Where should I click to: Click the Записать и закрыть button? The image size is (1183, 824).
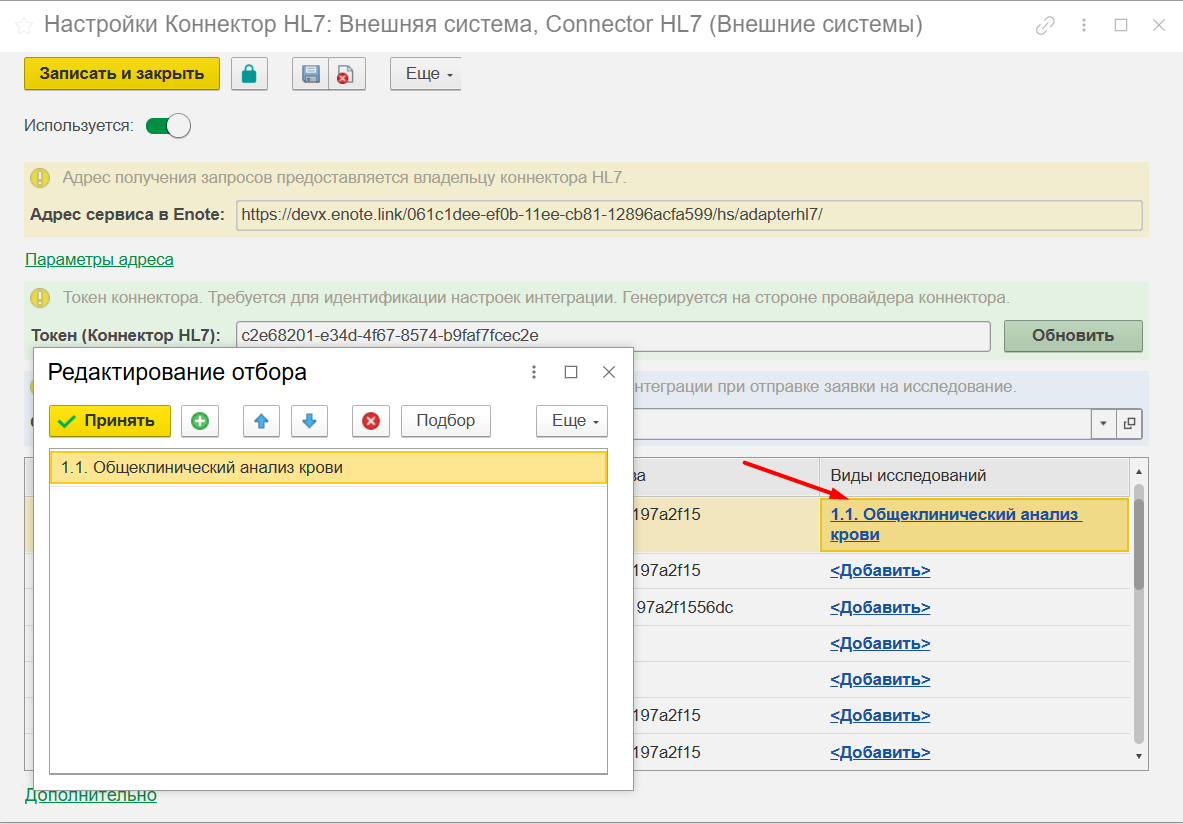(x=121, y=73)
